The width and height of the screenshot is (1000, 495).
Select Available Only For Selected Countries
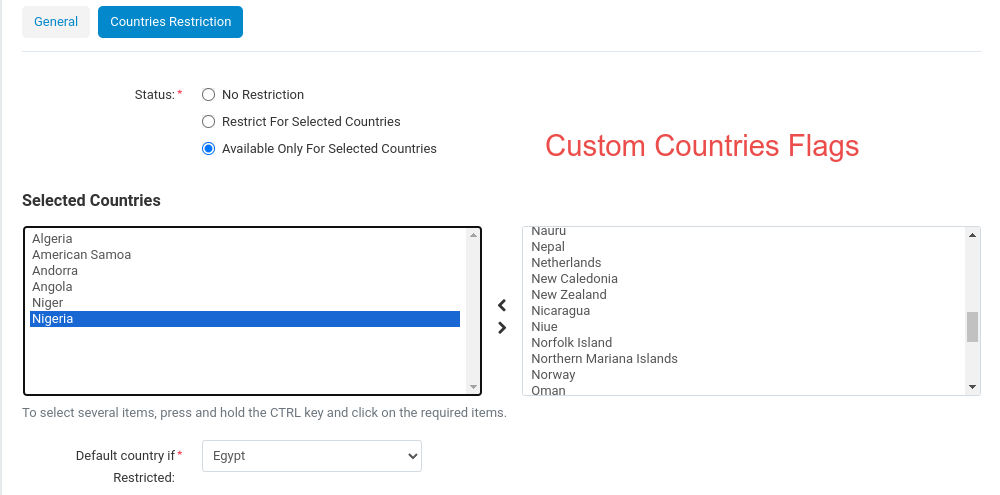[x=209, y=149]
